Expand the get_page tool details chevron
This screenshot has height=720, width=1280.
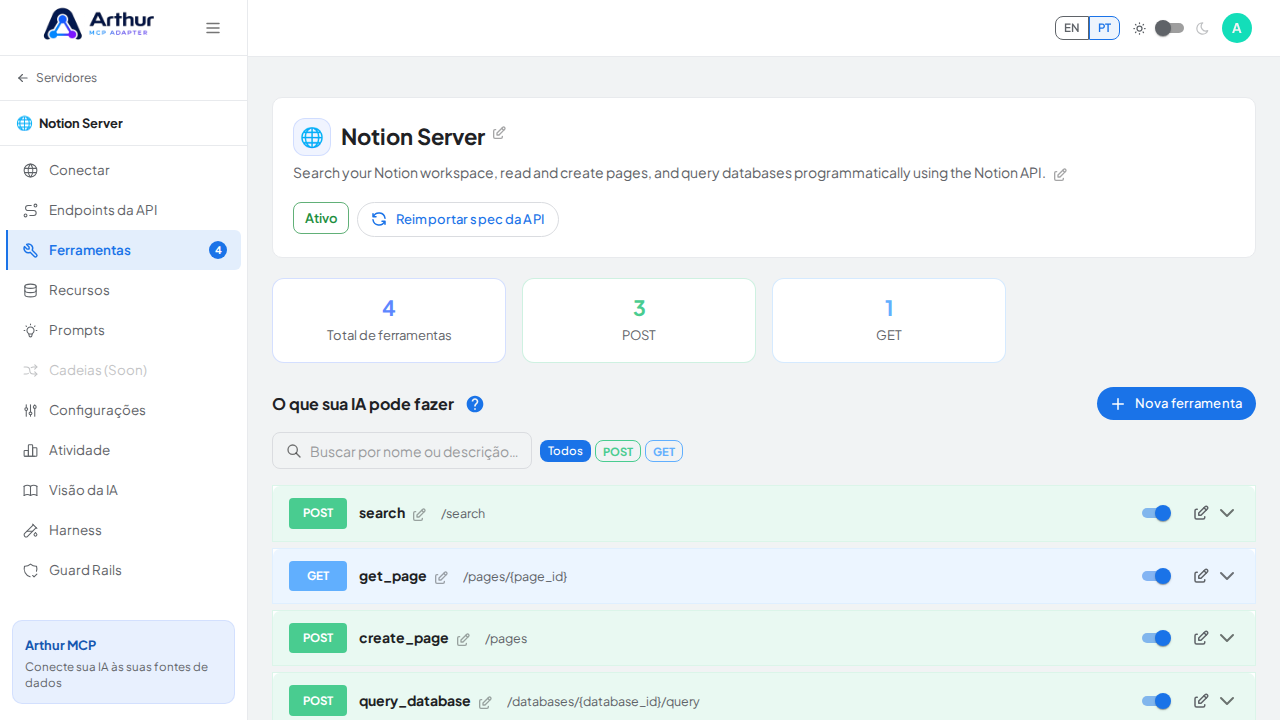[x=1227, y=576]
